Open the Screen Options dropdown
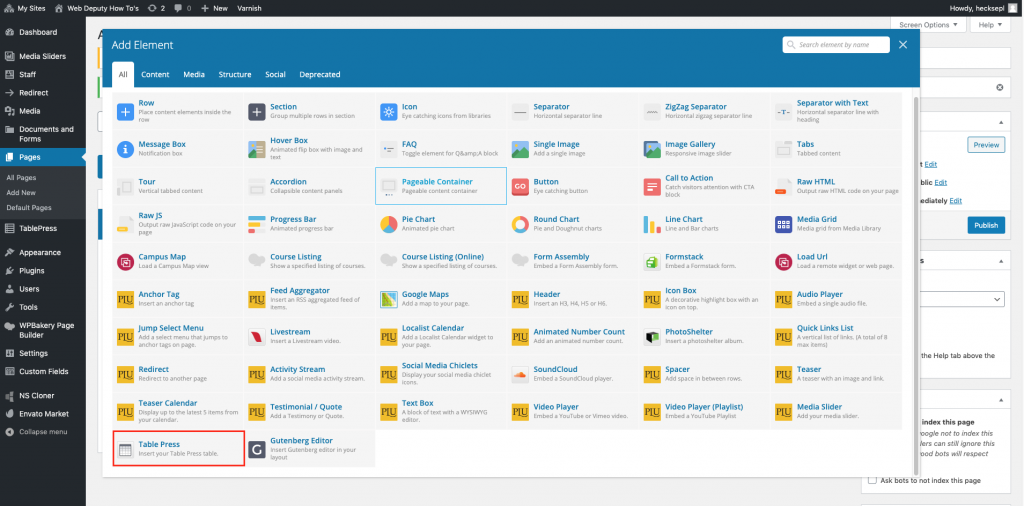This screenshot has height=506, width=1024. tap(928, 25)
